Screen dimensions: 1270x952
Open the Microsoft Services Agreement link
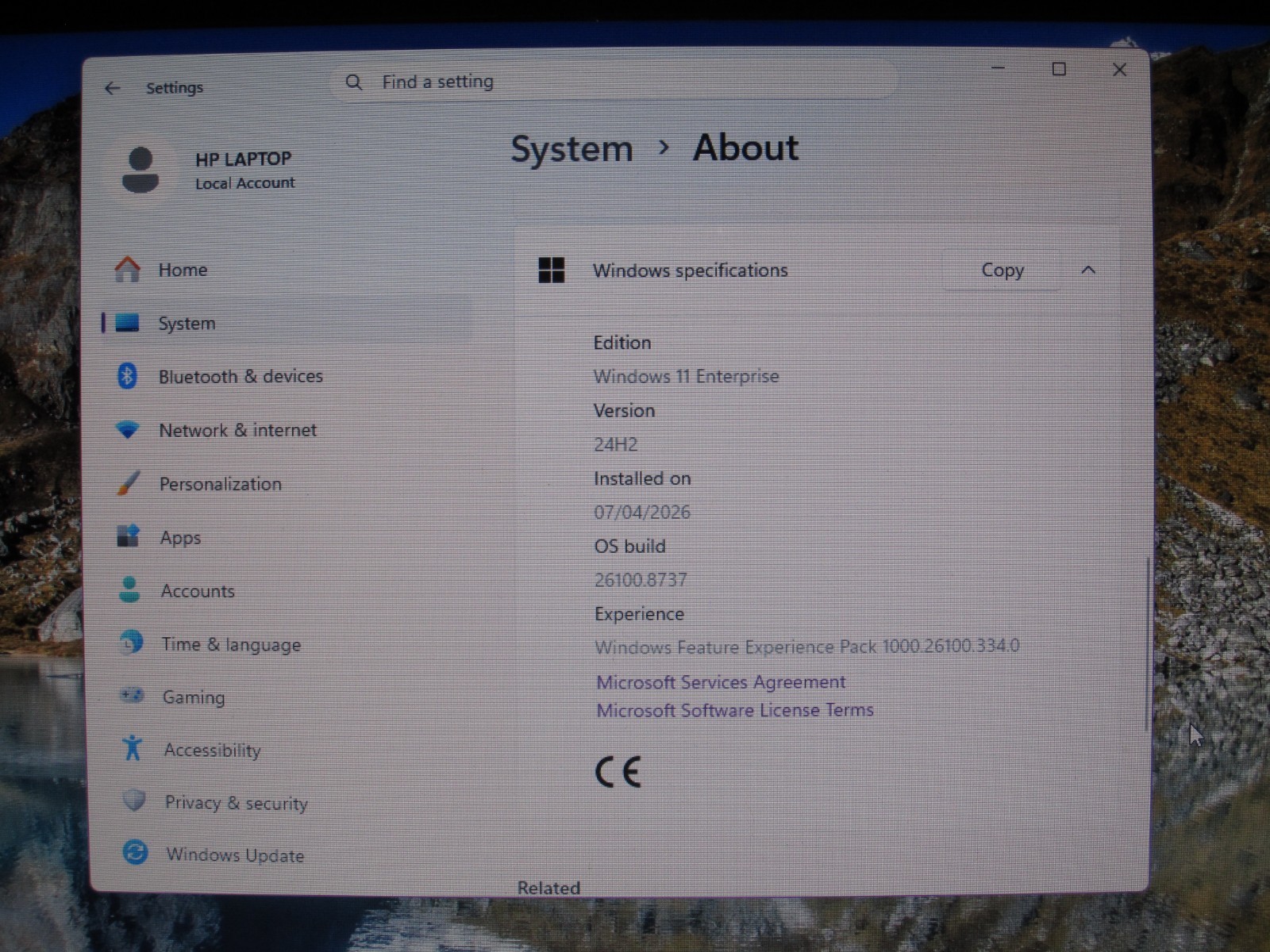coord(721,682)
